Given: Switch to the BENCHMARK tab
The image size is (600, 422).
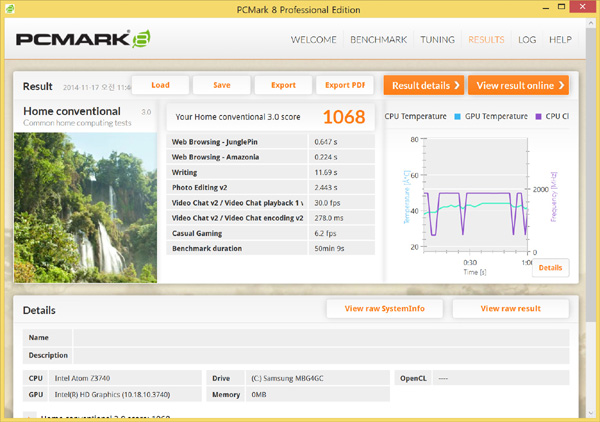Looking at the screenshot, I should [x=378, y=40].
